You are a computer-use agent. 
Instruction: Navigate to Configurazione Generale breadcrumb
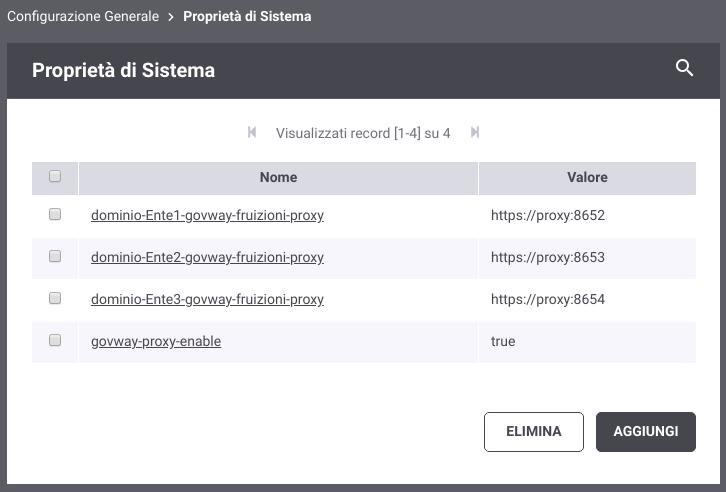pos(83,16)
